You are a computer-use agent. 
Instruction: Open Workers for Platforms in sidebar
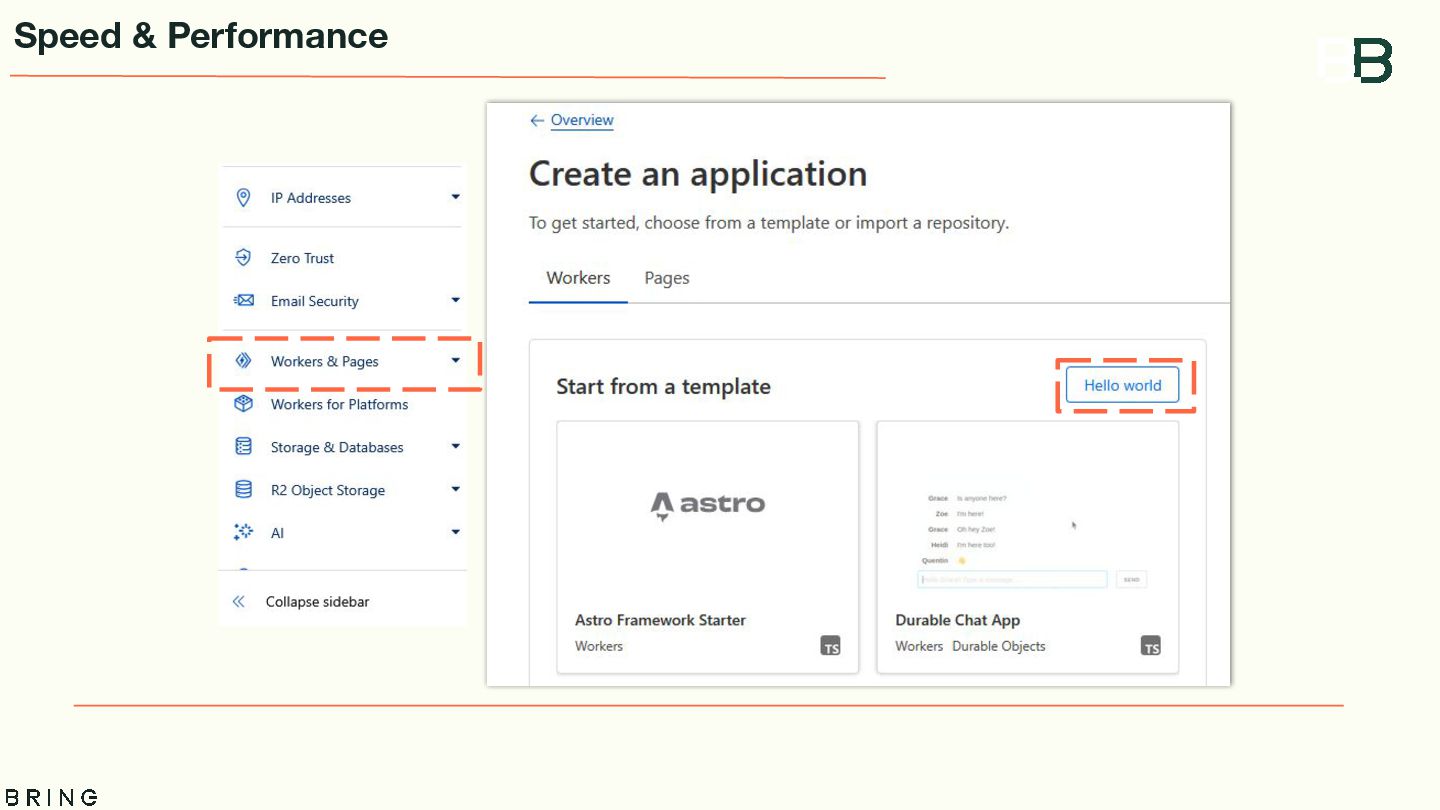tap(339, 404)
